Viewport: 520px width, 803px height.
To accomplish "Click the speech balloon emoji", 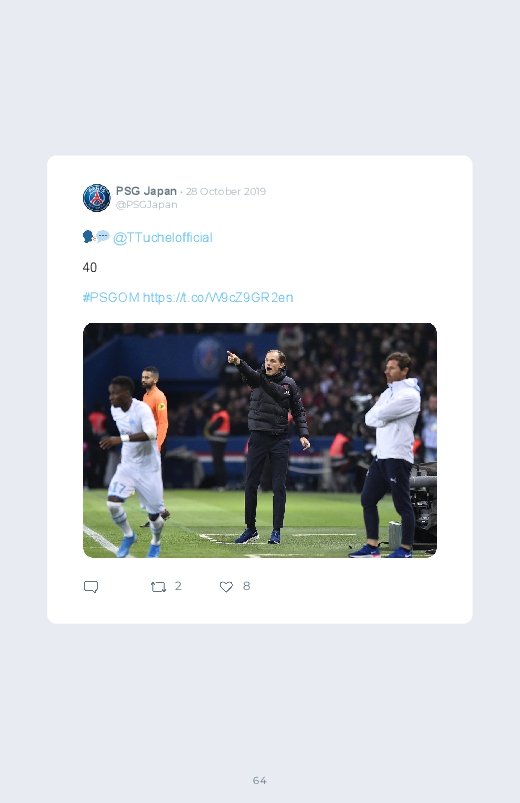I will 103,236.
